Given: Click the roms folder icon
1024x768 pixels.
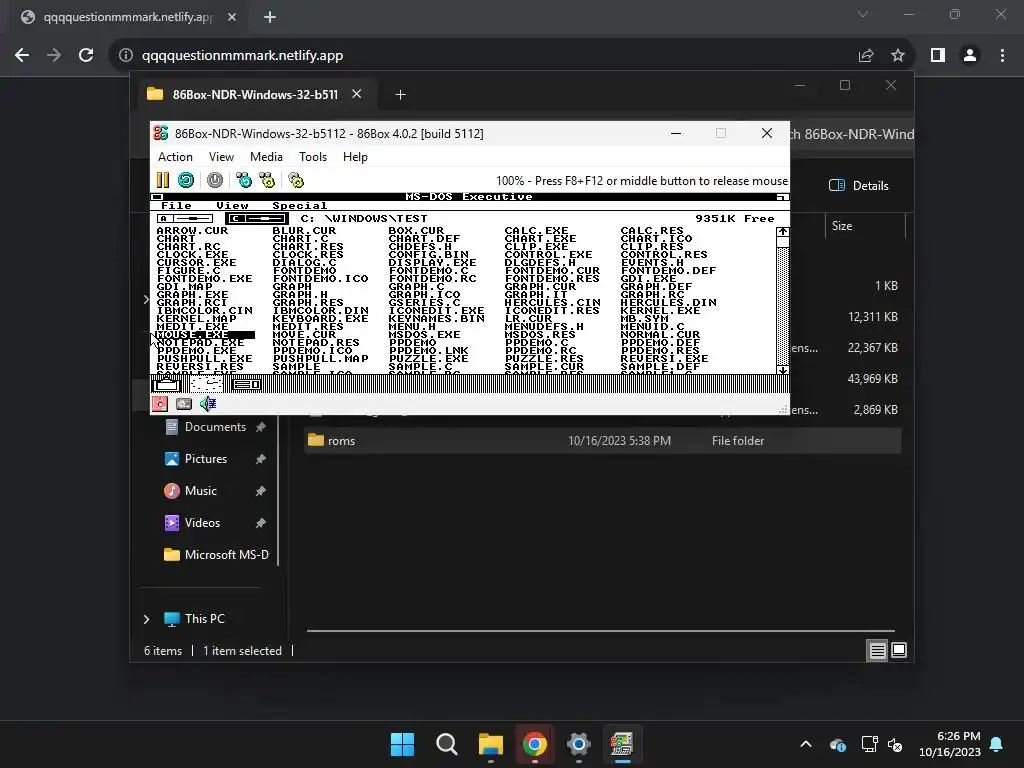Looking at the screenshot, I should click(x=316, y=440).
